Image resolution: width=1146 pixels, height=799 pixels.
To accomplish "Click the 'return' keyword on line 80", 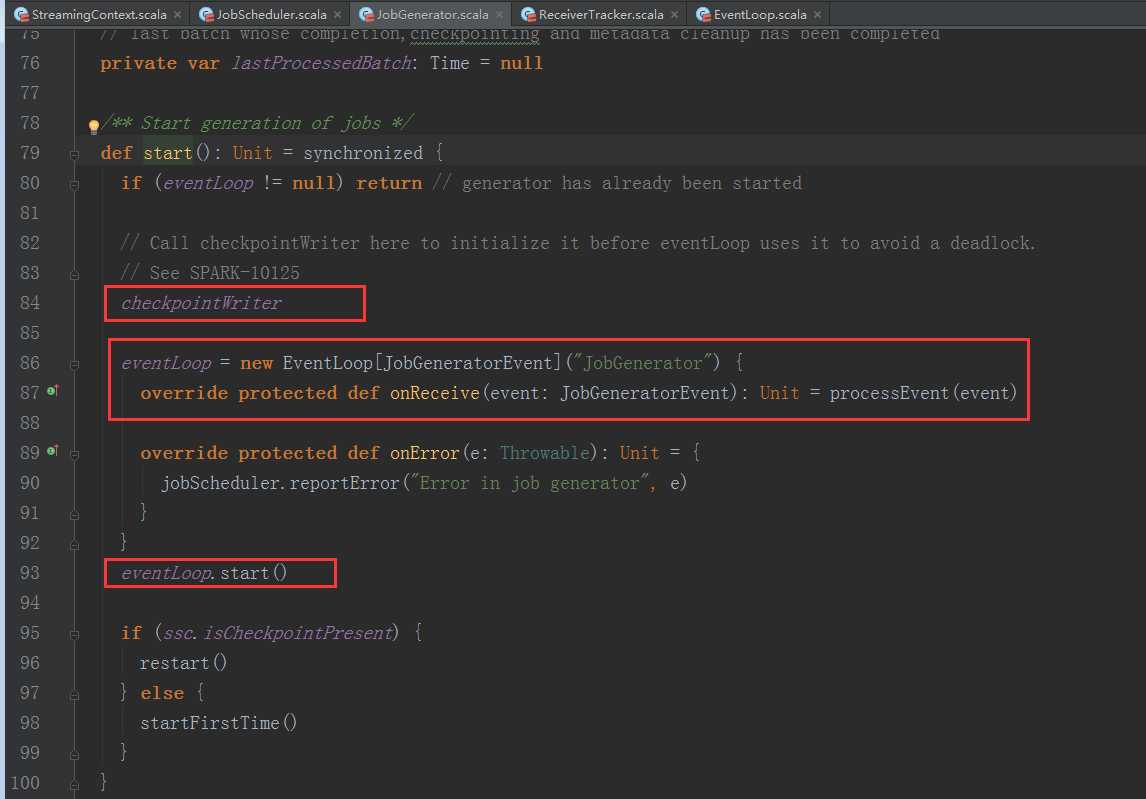I will (x=389, y=183).
